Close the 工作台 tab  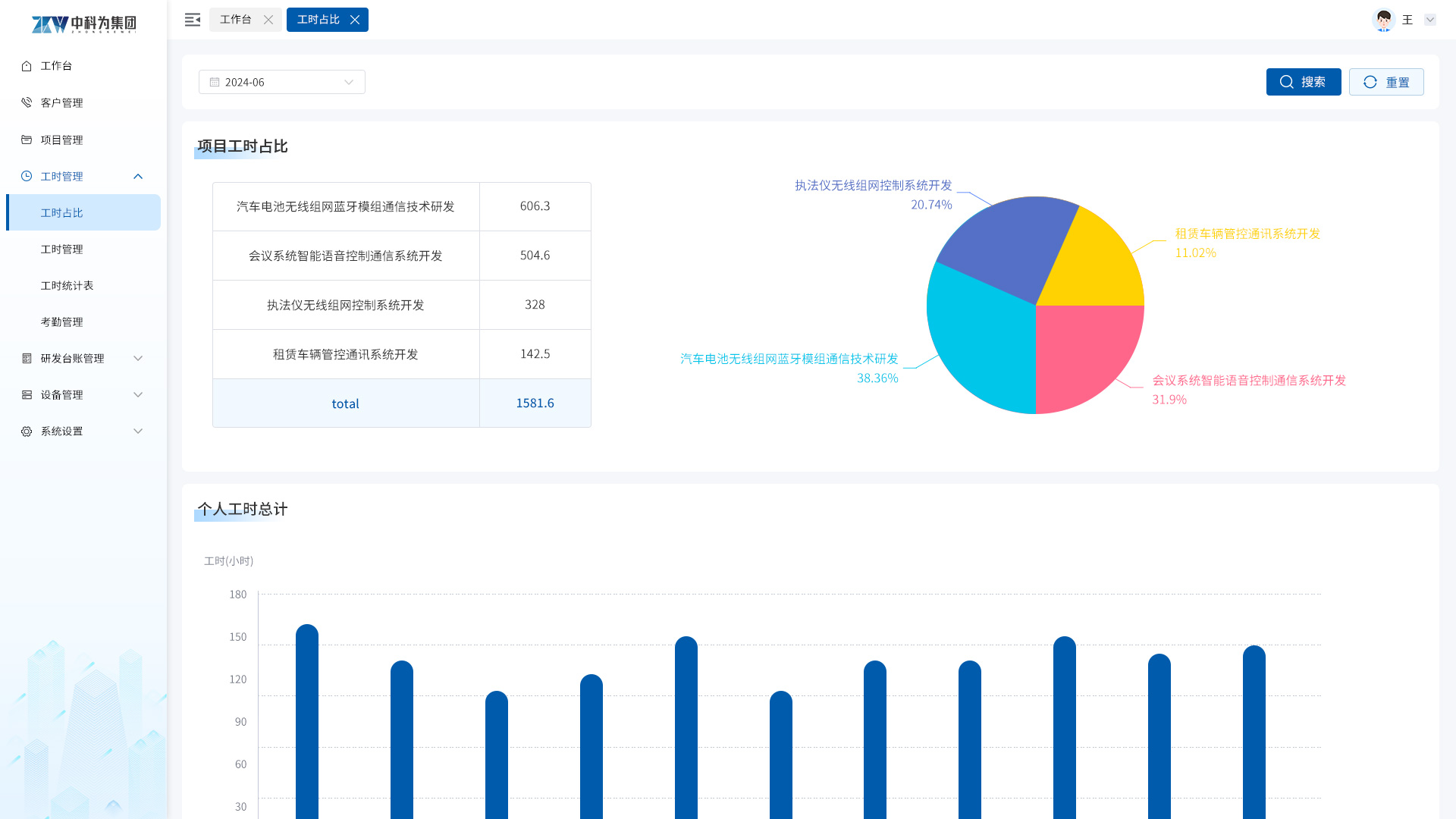pyautogui.click(x=268, y=20)
